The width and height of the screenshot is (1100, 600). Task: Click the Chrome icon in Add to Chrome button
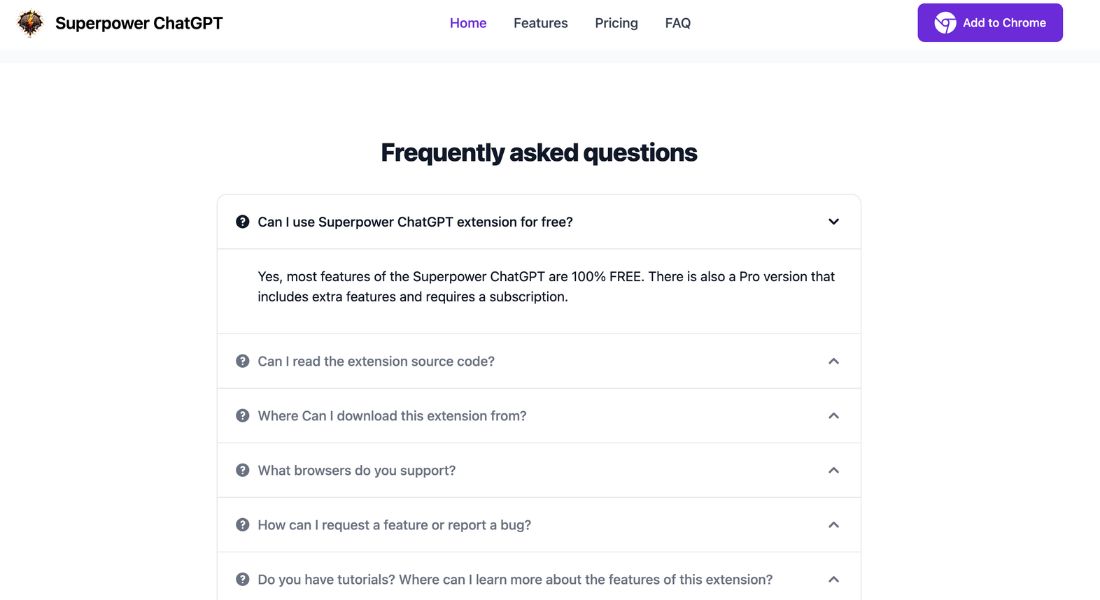point(945,23)
